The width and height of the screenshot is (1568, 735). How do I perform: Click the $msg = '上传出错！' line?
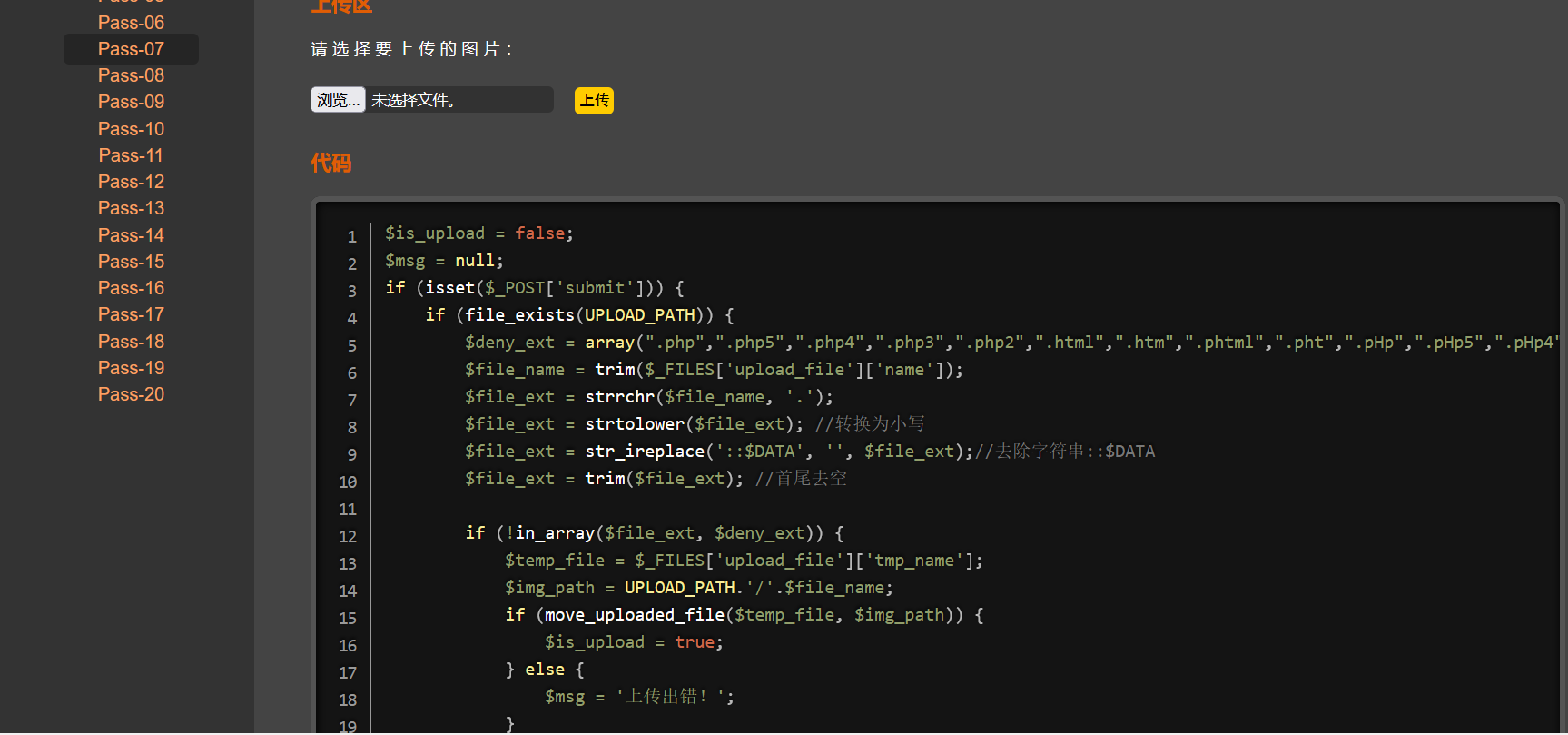coord(639,697)
